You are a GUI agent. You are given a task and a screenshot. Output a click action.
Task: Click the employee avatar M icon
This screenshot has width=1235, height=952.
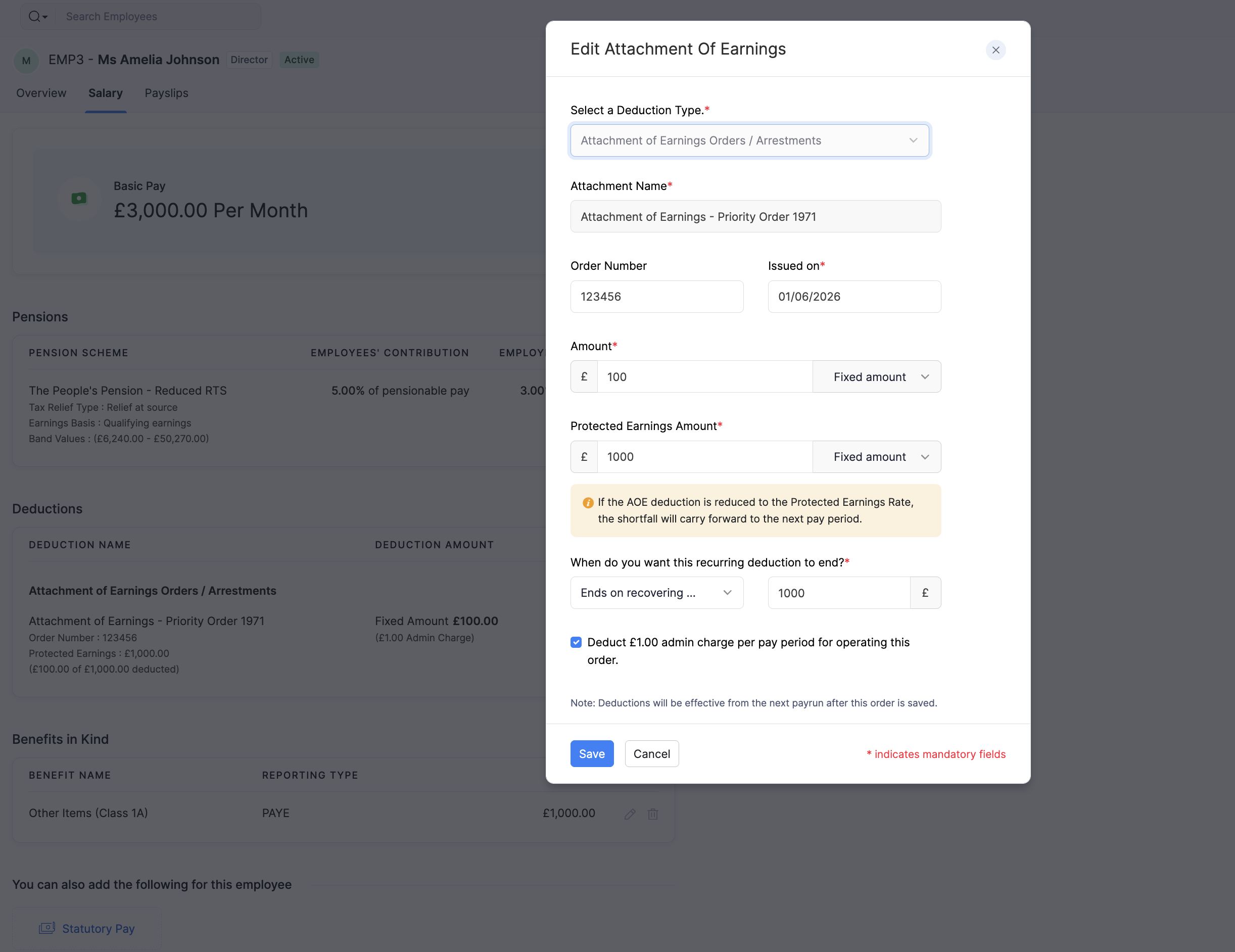(x=26, y=61)
